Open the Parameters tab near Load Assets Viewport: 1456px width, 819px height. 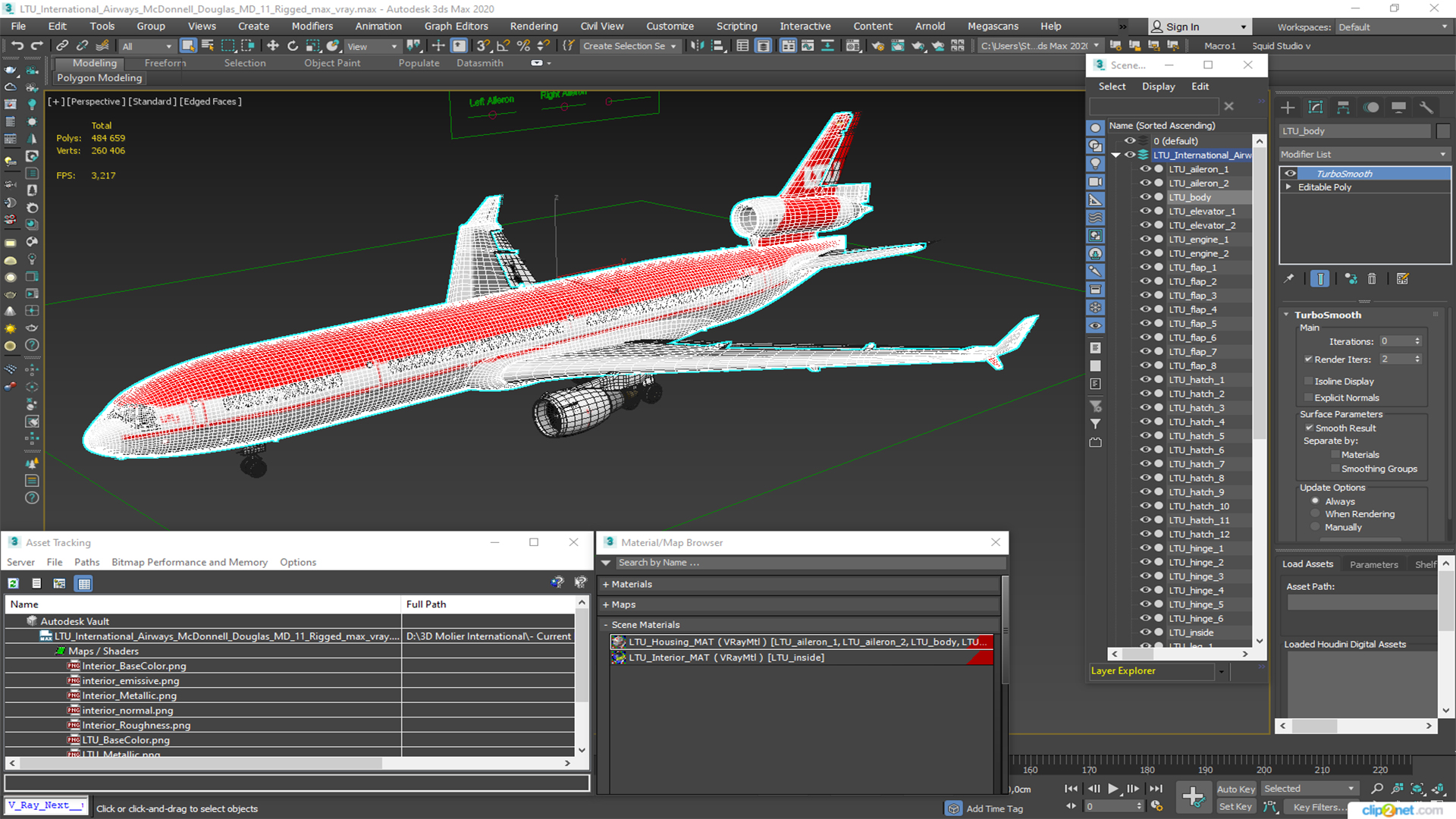(x=1373, y=564)
